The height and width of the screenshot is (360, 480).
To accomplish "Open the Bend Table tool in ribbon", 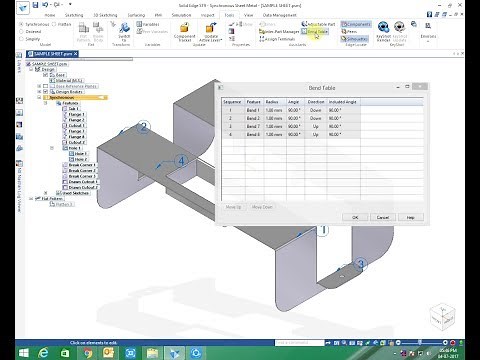I will tap(315, 32).
